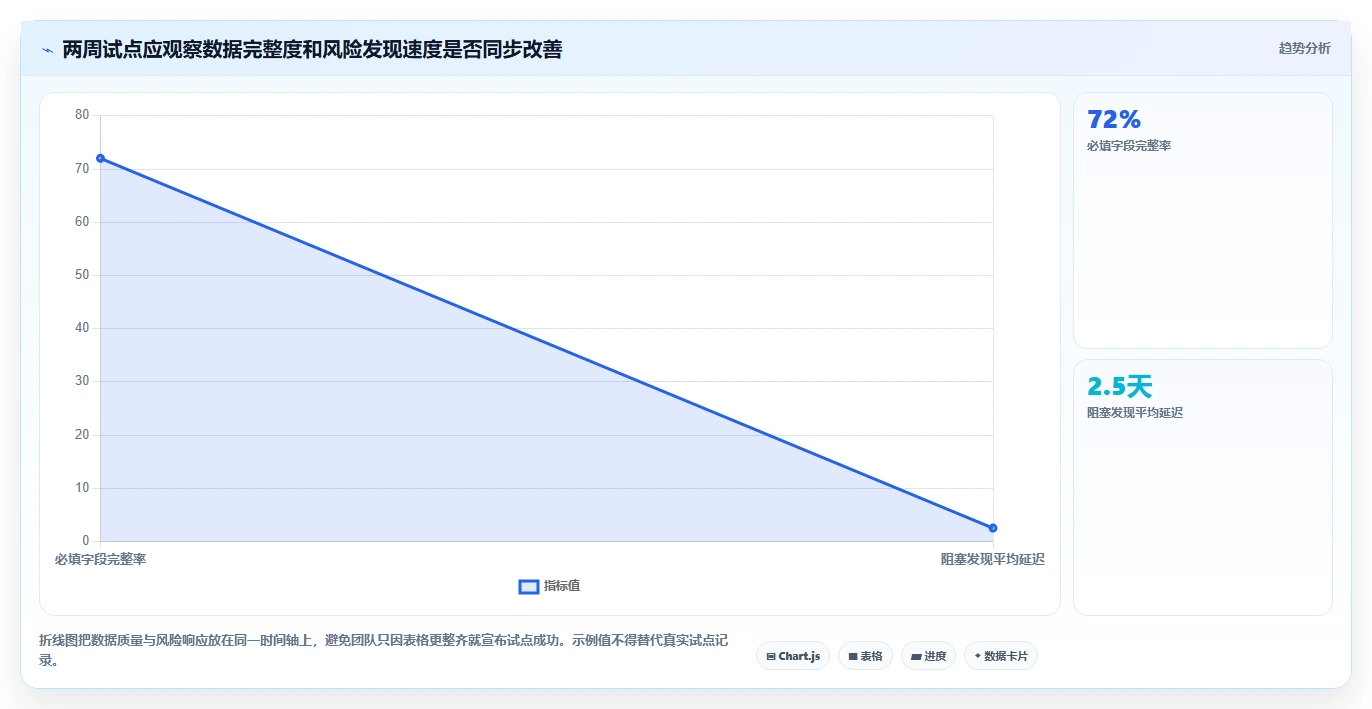1372x709 pixels.
Task: Click the y-axis tick 70
Action: pyautogui.click(x=82, y=168)
